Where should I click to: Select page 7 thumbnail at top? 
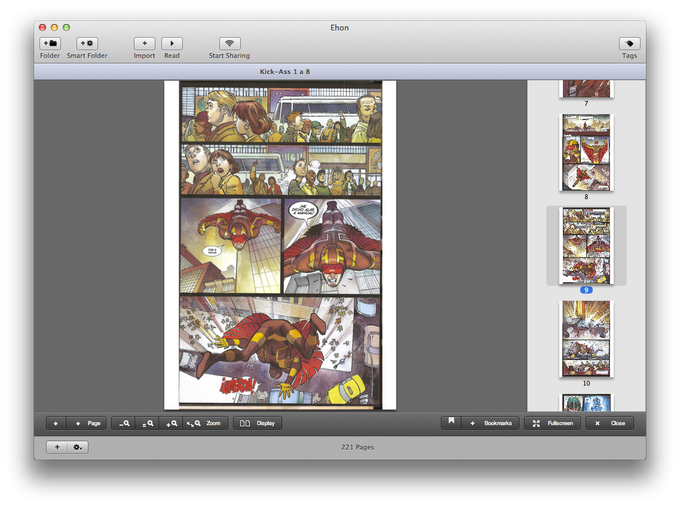point(586,89)
